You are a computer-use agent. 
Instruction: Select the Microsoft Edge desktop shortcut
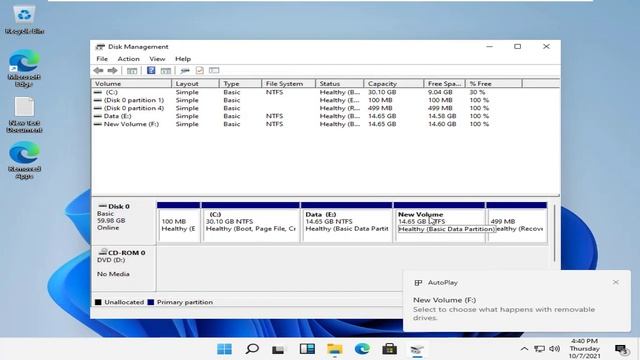(x=24, y=68)
